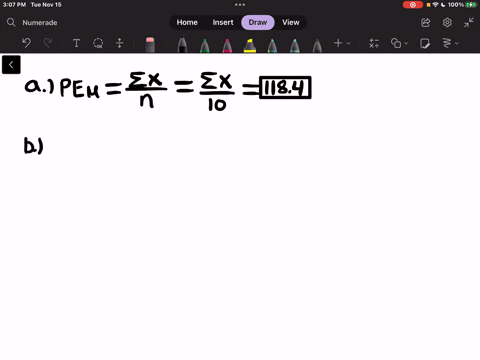Tap the Tue Nov 15 status bar date
Screen dimensions: 480x360
(46, 5)
